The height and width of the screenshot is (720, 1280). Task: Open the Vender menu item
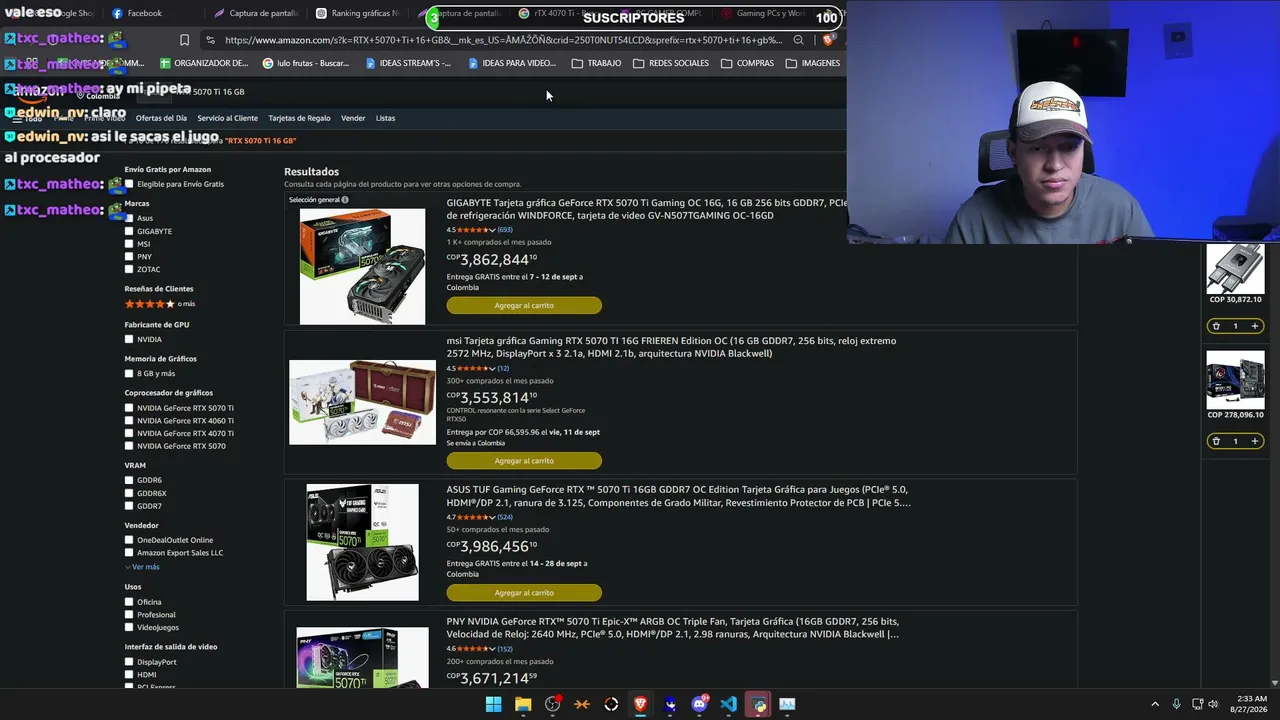pyautogui.click(x=353, y=118)
